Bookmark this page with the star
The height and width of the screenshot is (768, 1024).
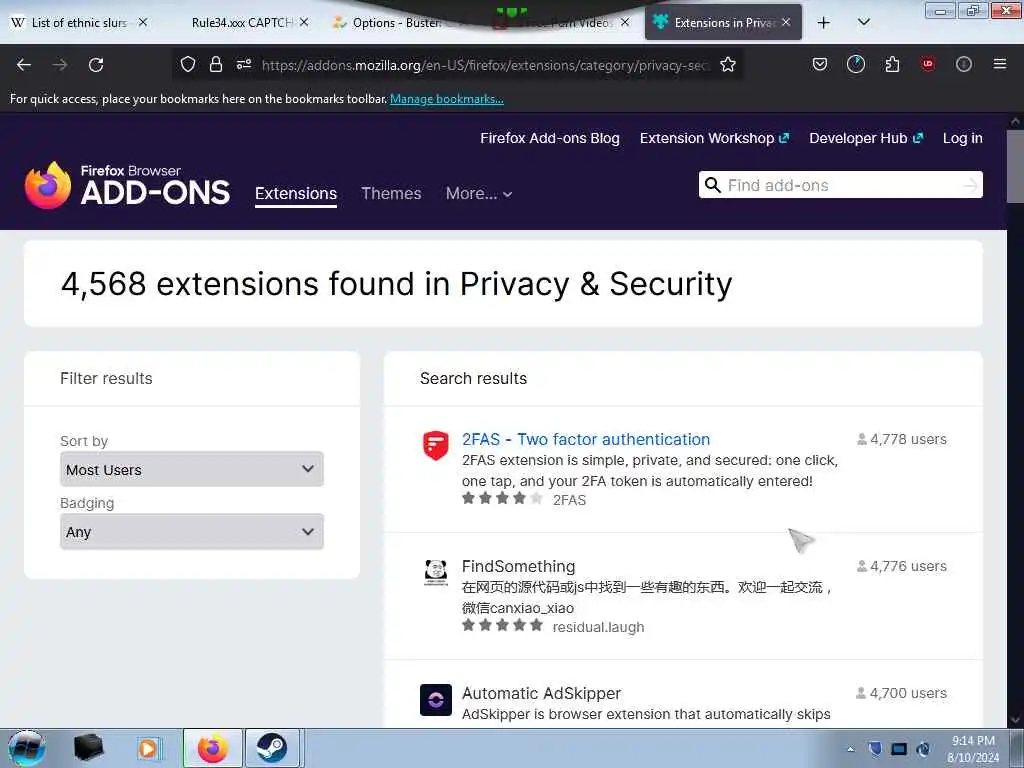[728, 64]
